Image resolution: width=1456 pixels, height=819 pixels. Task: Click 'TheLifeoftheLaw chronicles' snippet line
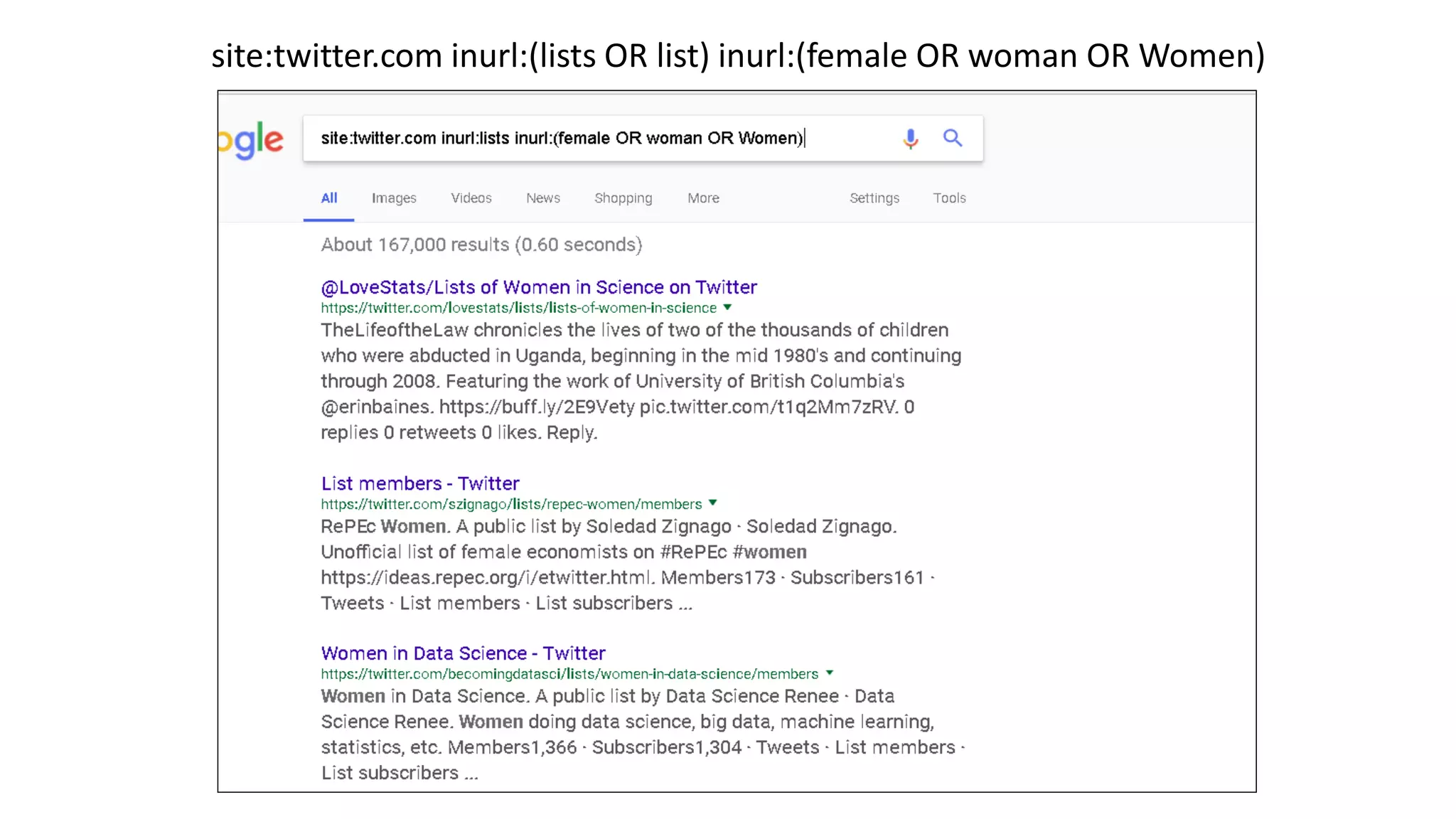tap(634, 330)
